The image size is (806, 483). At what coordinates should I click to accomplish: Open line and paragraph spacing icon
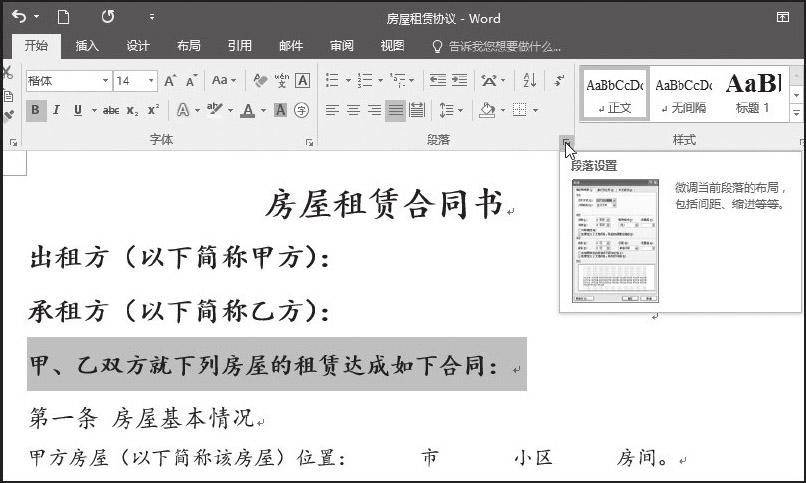click(446, 110)
